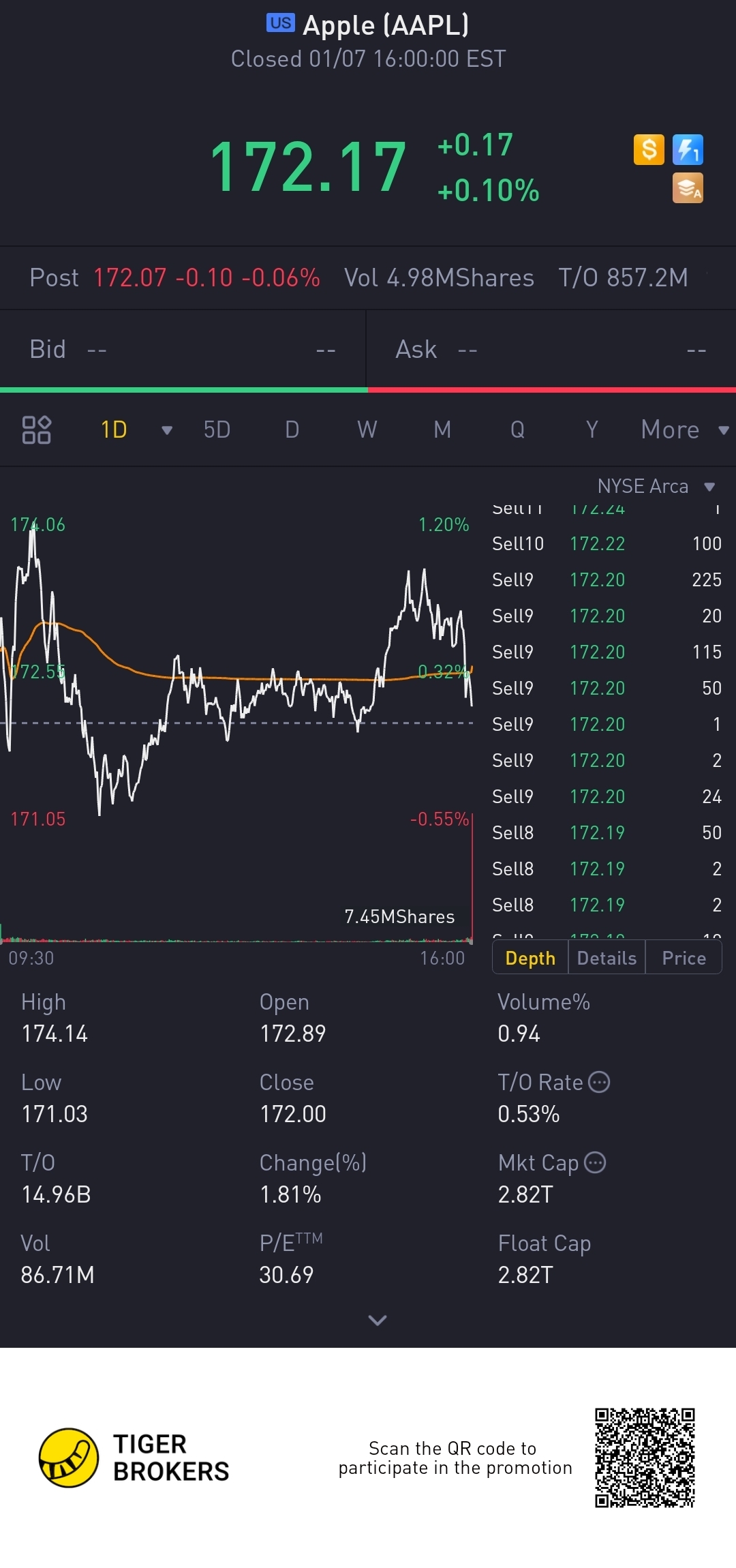This screenshot has width=736, height=1568.
Task: Expand more stats with the down chevron
Action: (377, 1321)
